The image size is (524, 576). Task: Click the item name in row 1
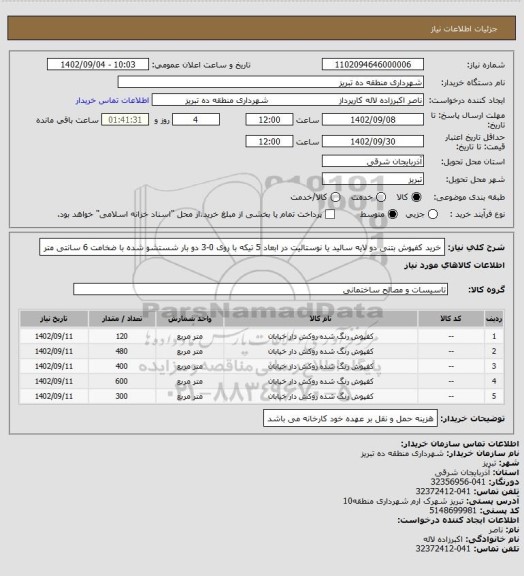click(320, 336)
